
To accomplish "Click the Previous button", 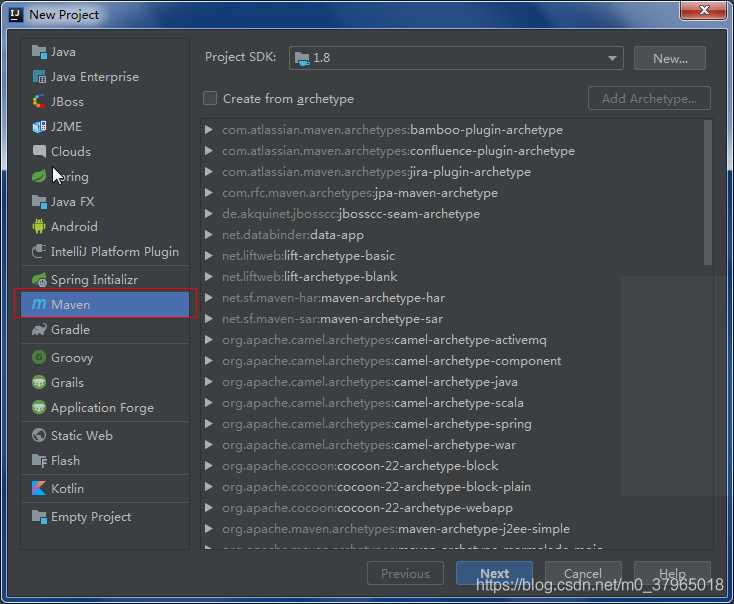I will coord(405,573).
